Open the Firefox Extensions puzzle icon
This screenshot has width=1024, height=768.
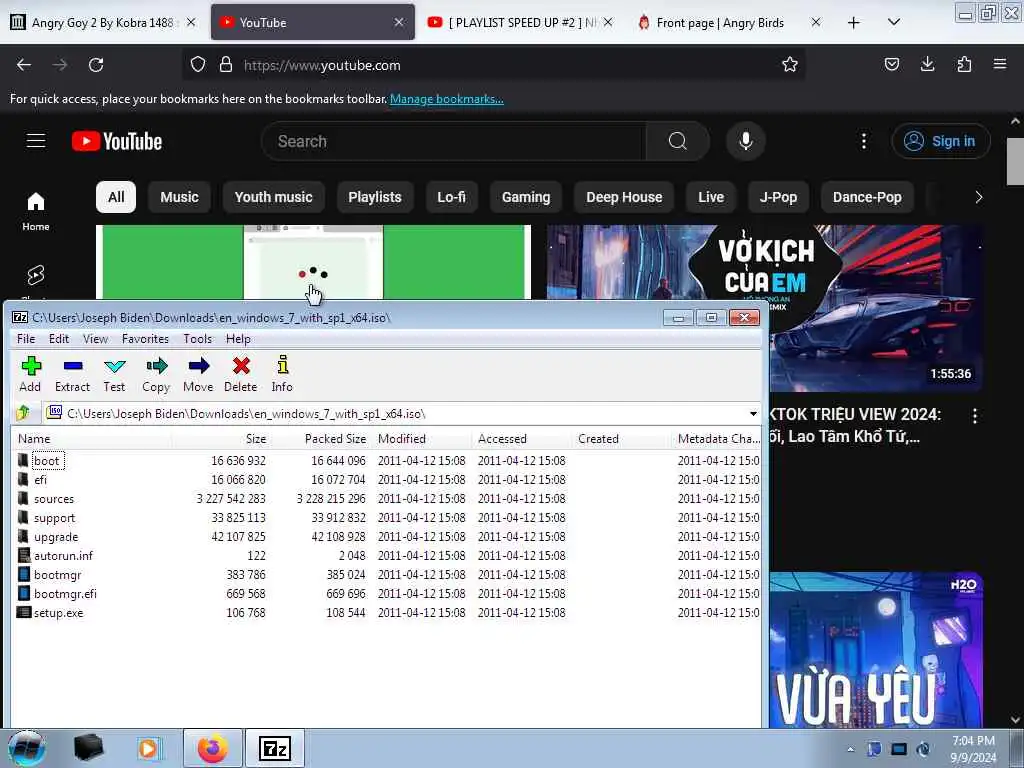coord(964,64)
